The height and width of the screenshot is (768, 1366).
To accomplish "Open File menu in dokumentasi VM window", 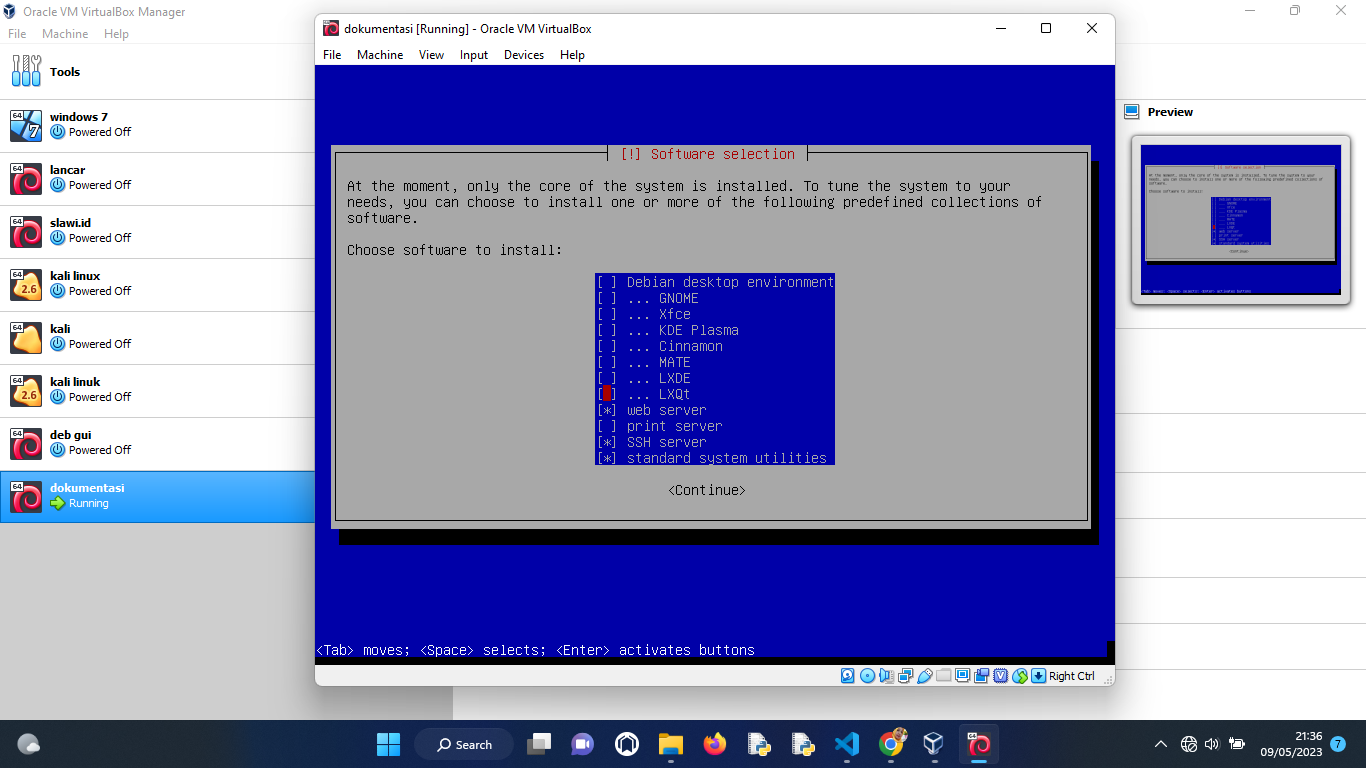I will (332, 55).
